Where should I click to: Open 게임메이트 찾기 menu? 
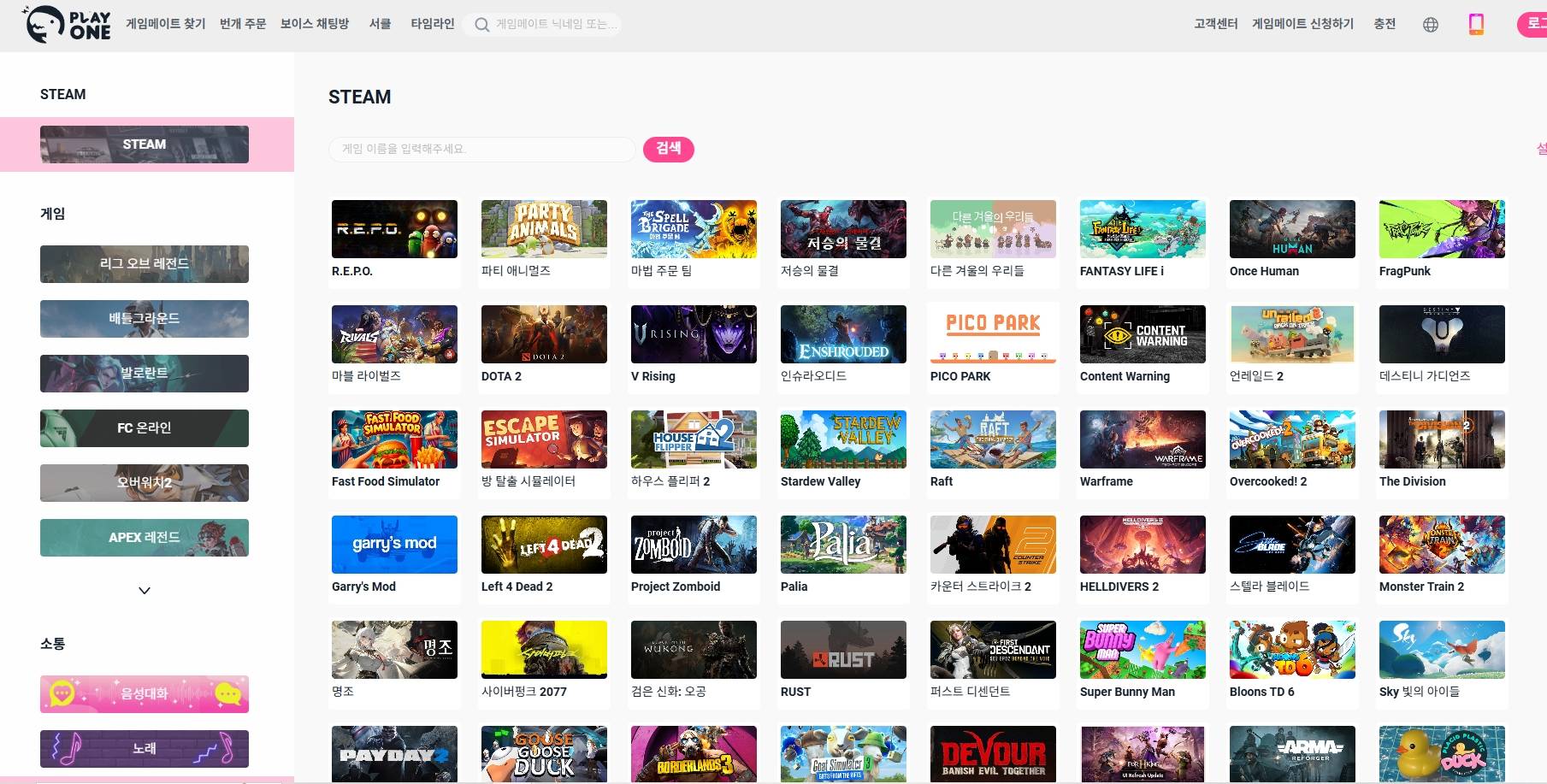tap(166, 24)
